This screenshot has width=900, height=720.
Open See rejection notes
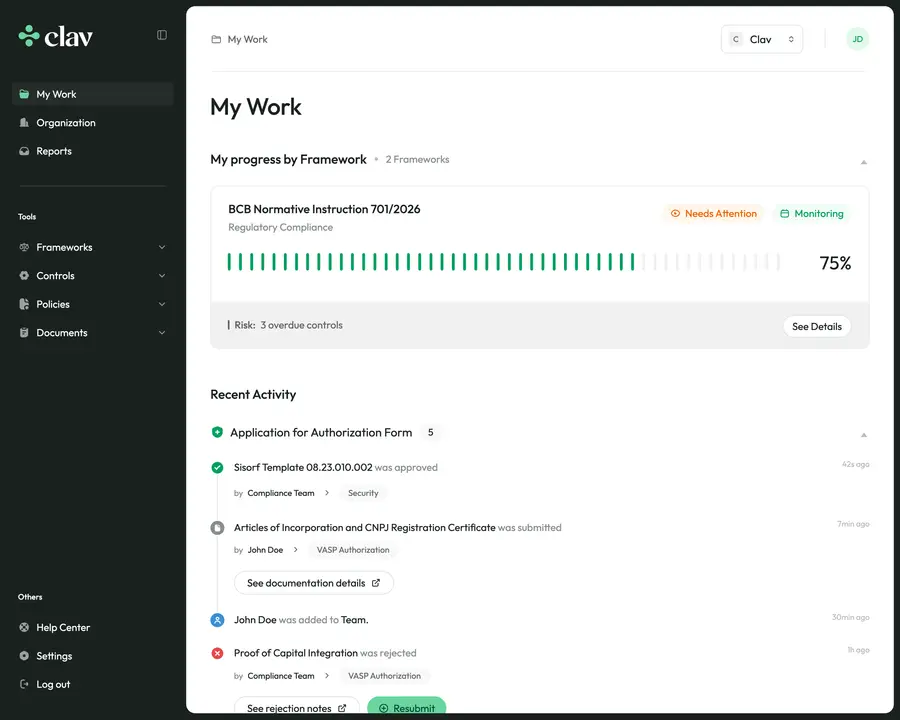(x=297, y=706)
